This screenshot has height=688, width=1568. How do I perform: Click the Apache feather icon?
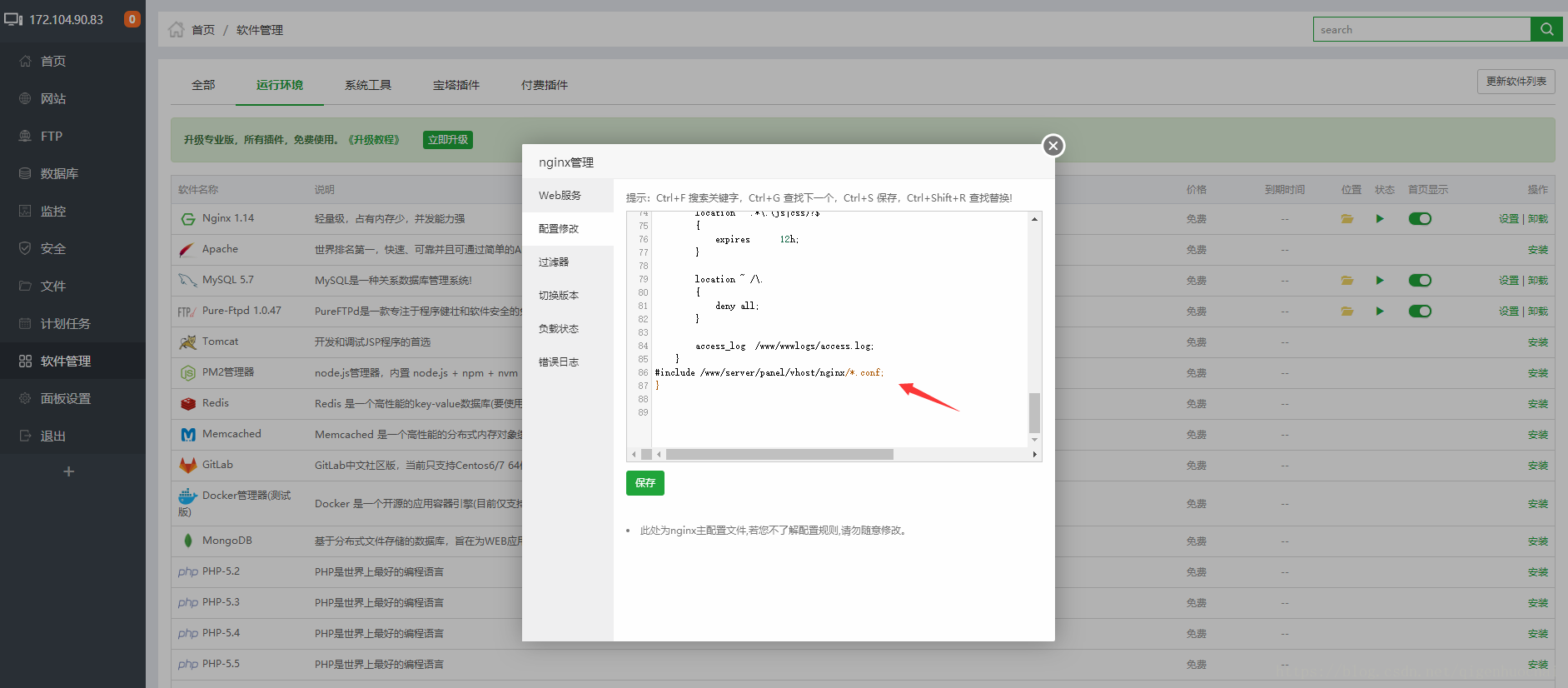pos(187,250)
